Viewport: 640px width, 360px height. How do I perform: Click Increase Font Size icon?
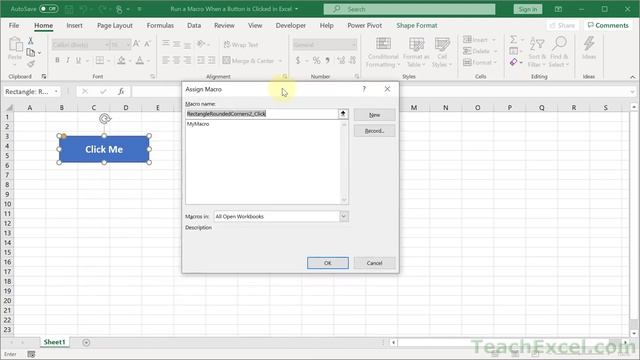pos(137,44)
